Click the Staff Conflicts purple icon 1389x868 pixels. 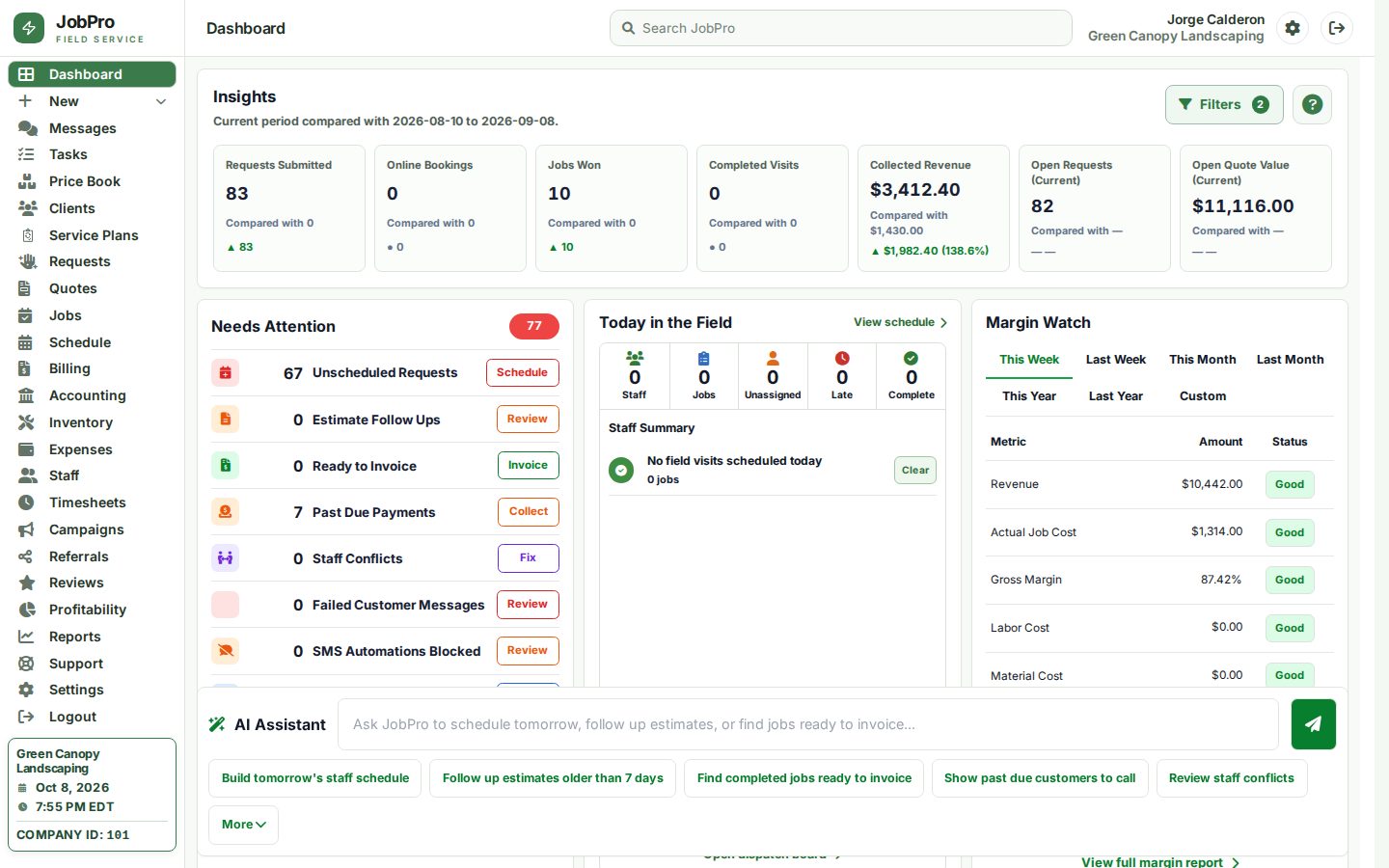[225, 557]
